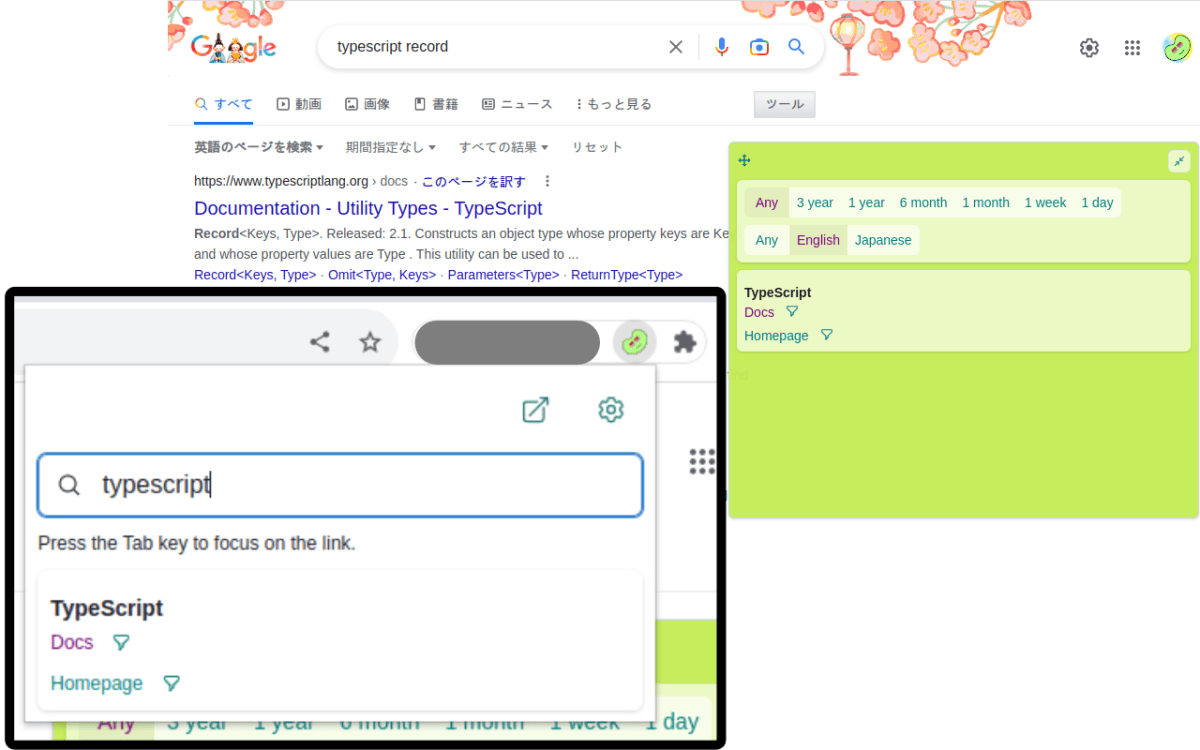Click TypeScript heading in green panel
1200x750 pixels.
pyautogui.click(x=778, y=292)
